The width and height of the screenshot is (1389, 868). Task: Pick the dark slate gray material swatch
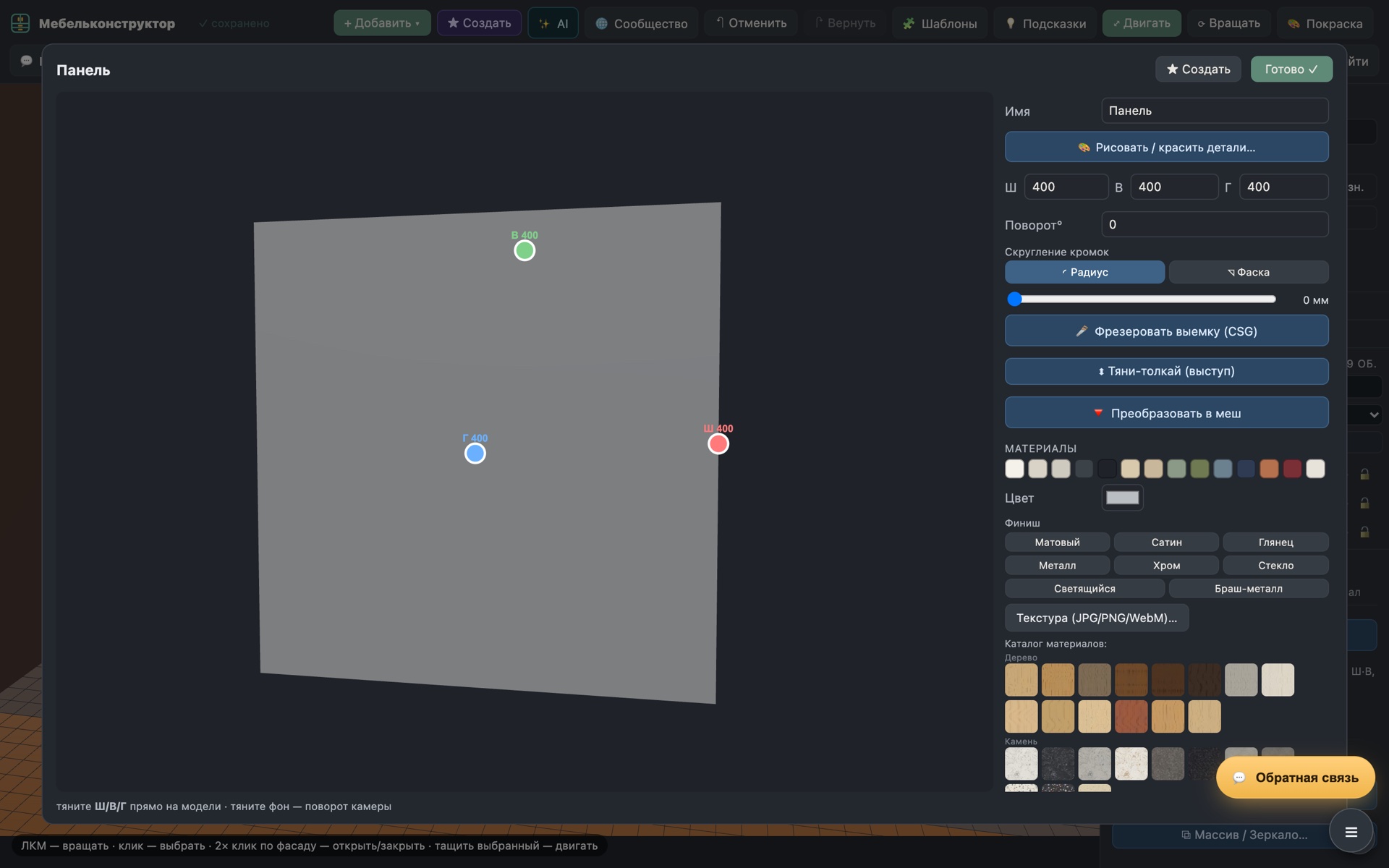(1084, 469)
